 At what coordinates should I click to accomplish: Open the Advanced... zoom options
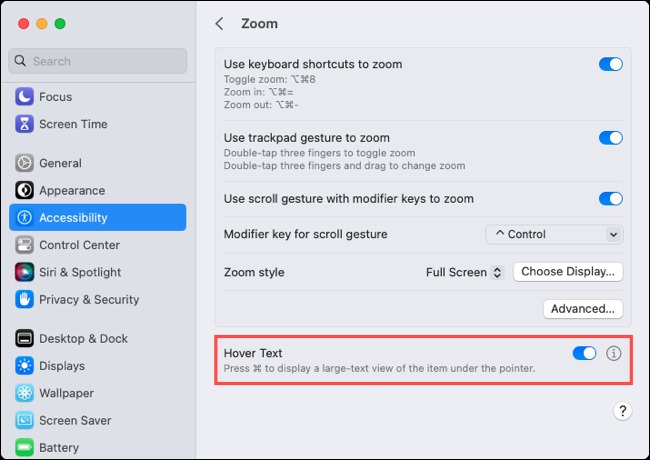[x=583, y=309]
